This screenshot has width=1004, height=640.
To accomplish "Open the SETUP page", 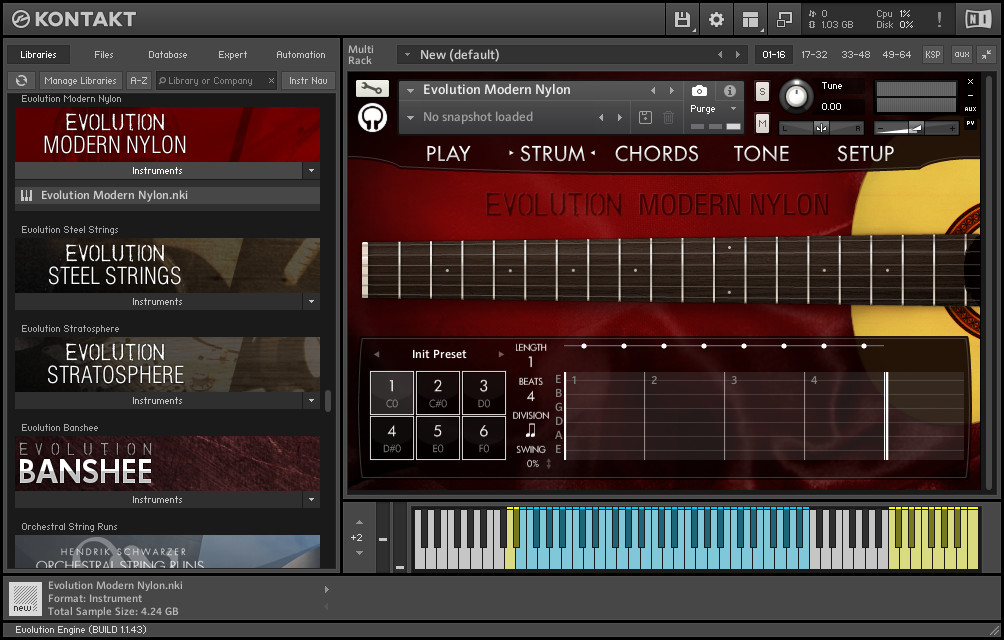I will (x=865, y=154).
